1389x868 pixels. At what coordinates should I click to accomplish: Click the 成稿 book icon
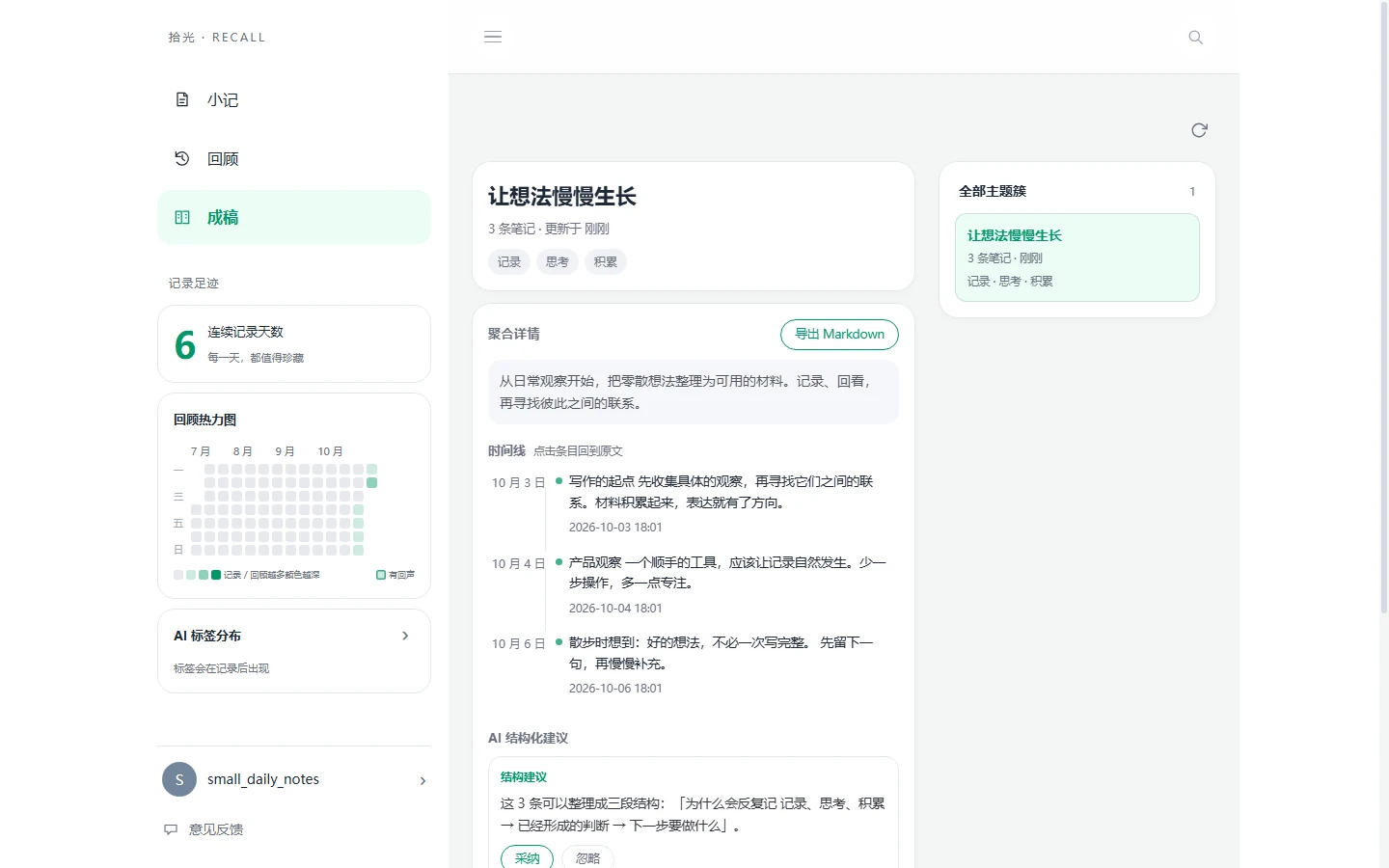[182, 217]
